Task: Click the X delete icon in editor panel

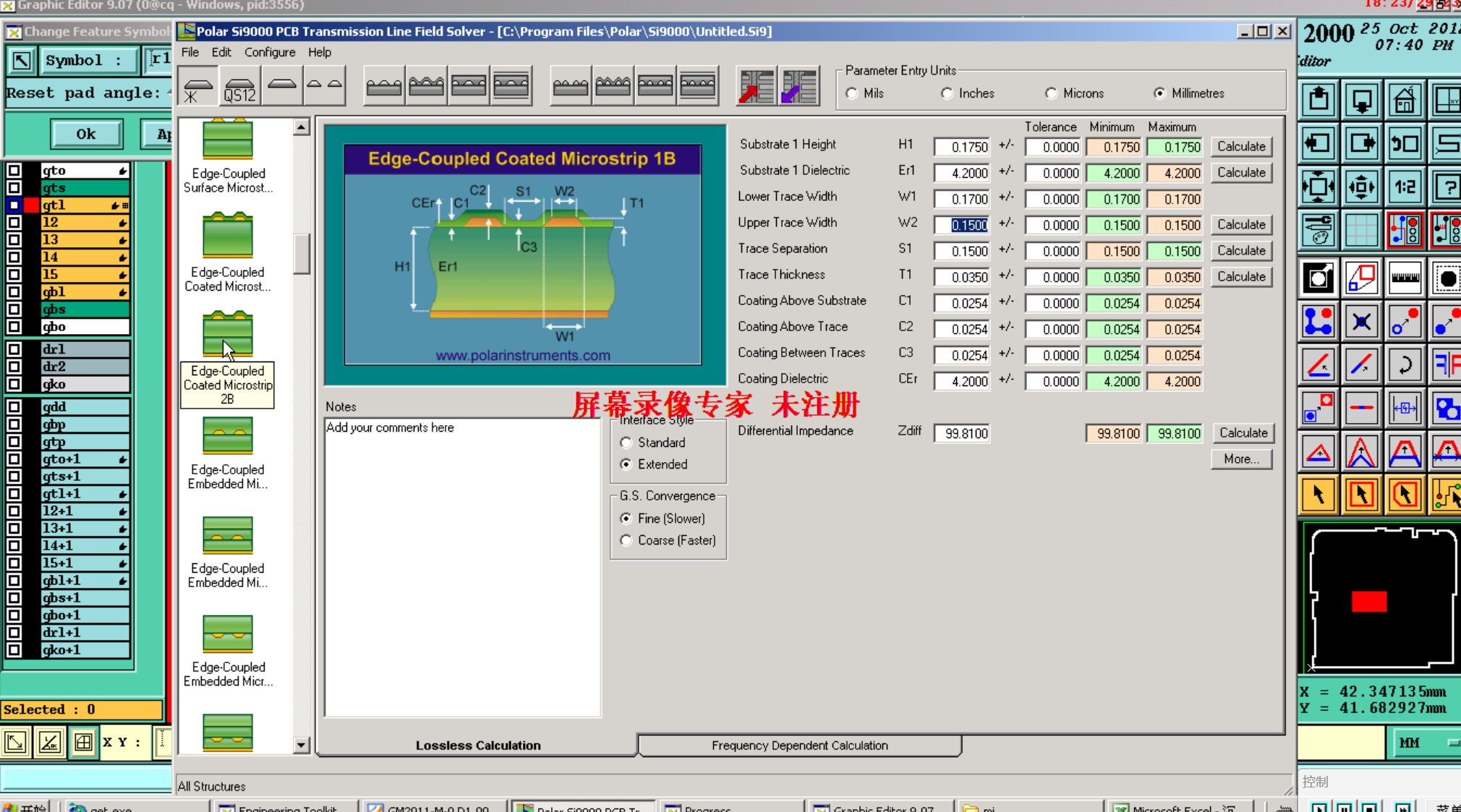Action: tap(1361, 322)
